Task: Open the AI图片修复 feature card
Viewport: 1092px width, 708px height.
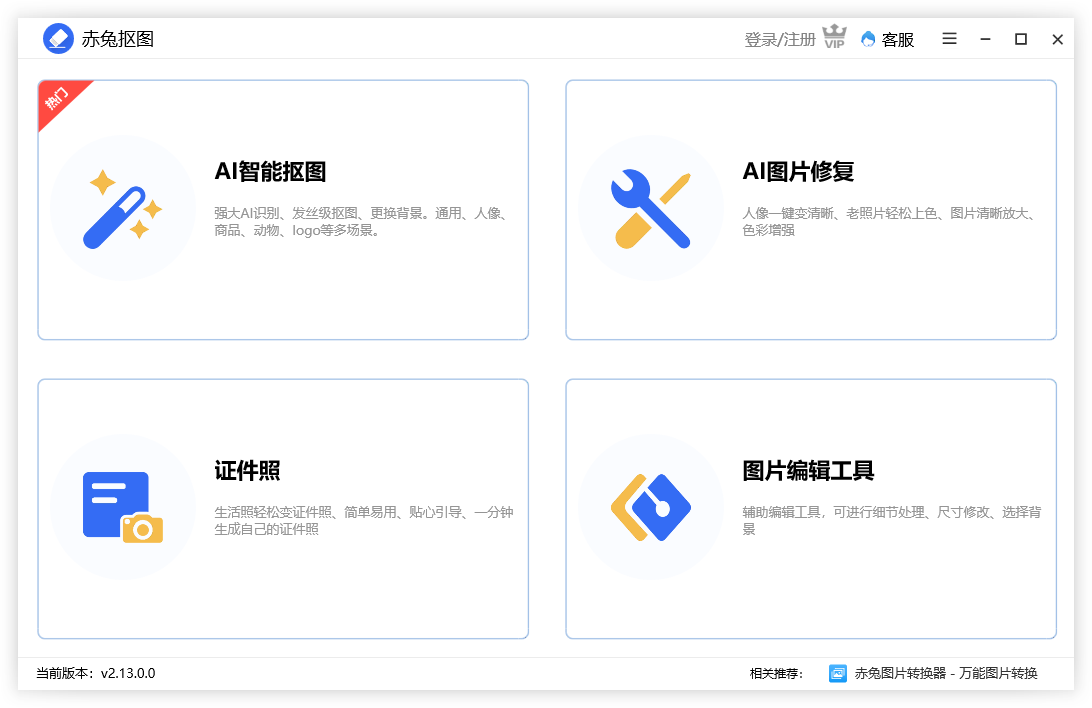Action: (811, 209)
